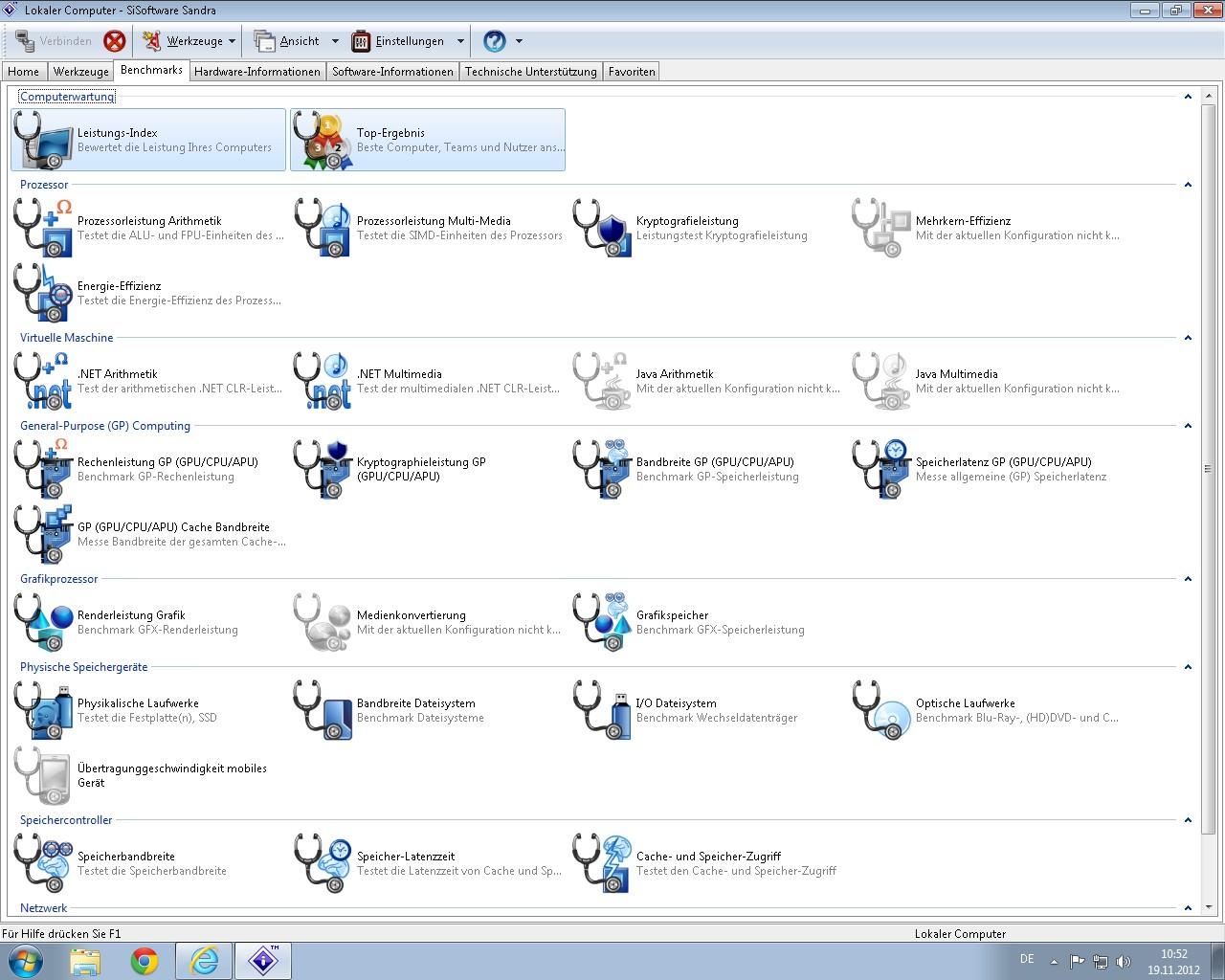Launch Prozessorleistung Multi-Media benchmark icon
This screenshot has width=1225, height=980.
[x=323, y=228]
